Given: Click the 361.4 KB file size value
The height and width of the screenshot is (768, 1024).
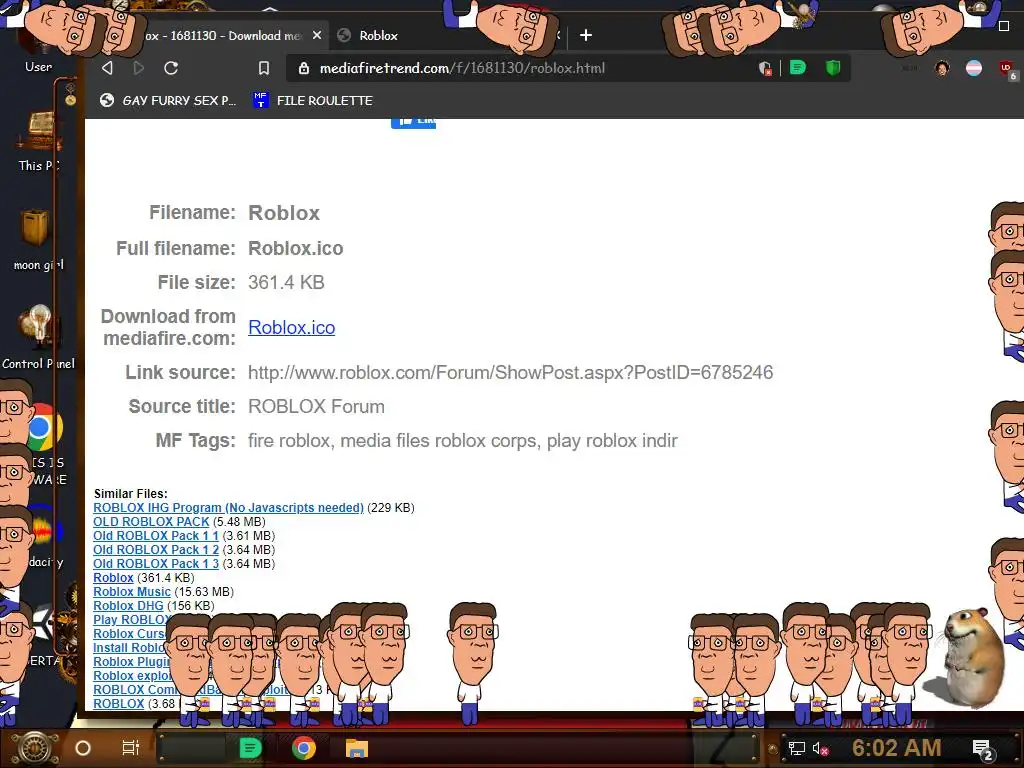Looking at the screenshot, I should pos(286,282).
